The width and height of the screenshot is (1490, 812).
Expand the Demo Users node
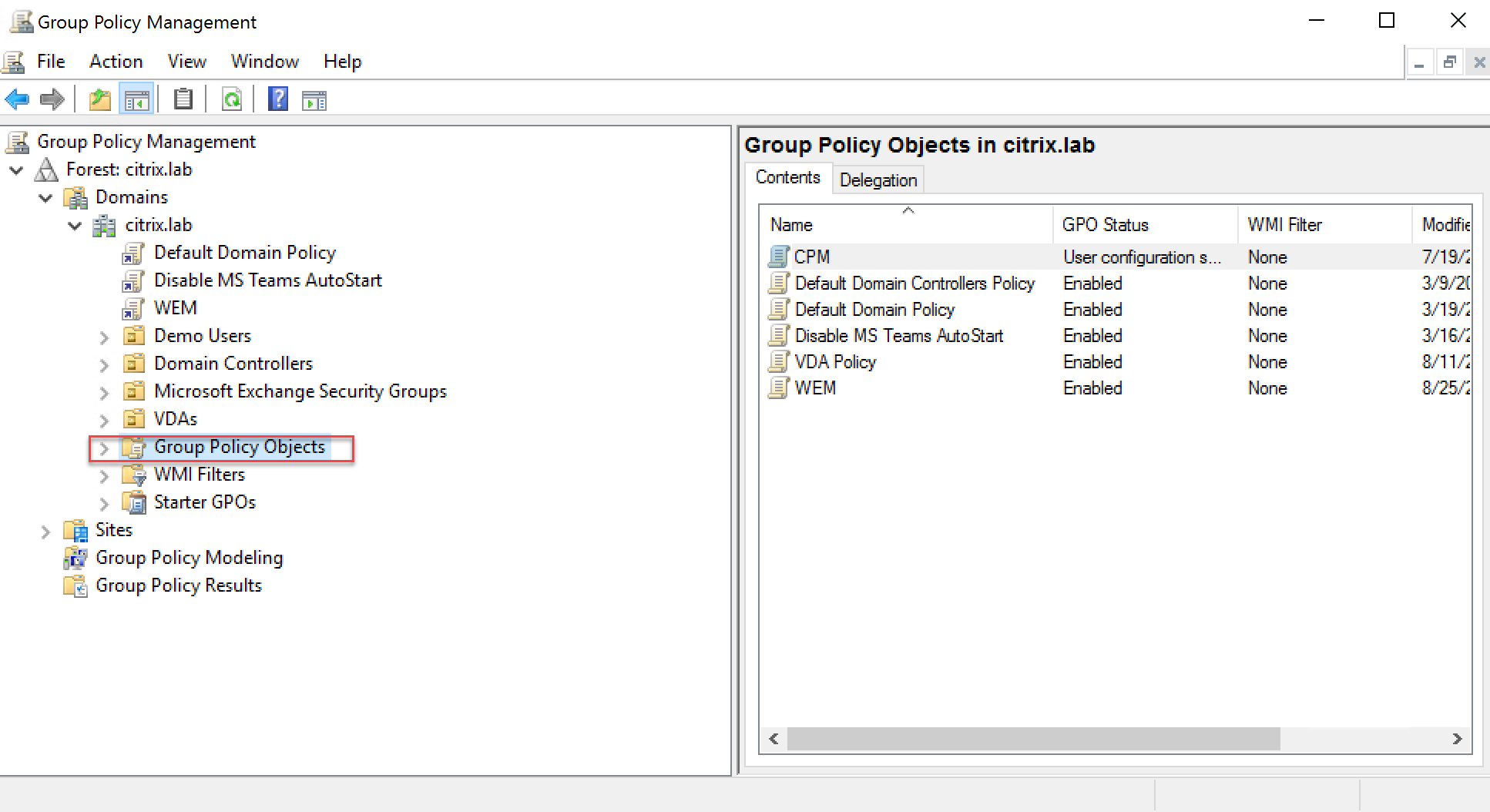click(105, 337)
